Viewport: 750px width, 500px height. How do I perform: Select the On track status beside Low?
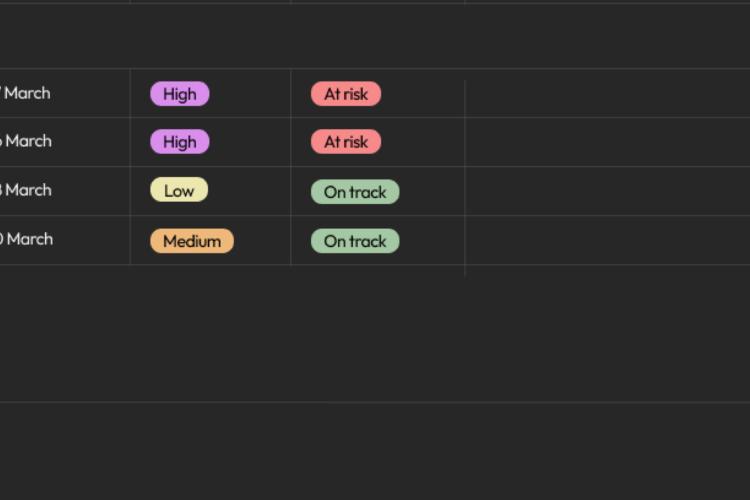pos(355,192)
